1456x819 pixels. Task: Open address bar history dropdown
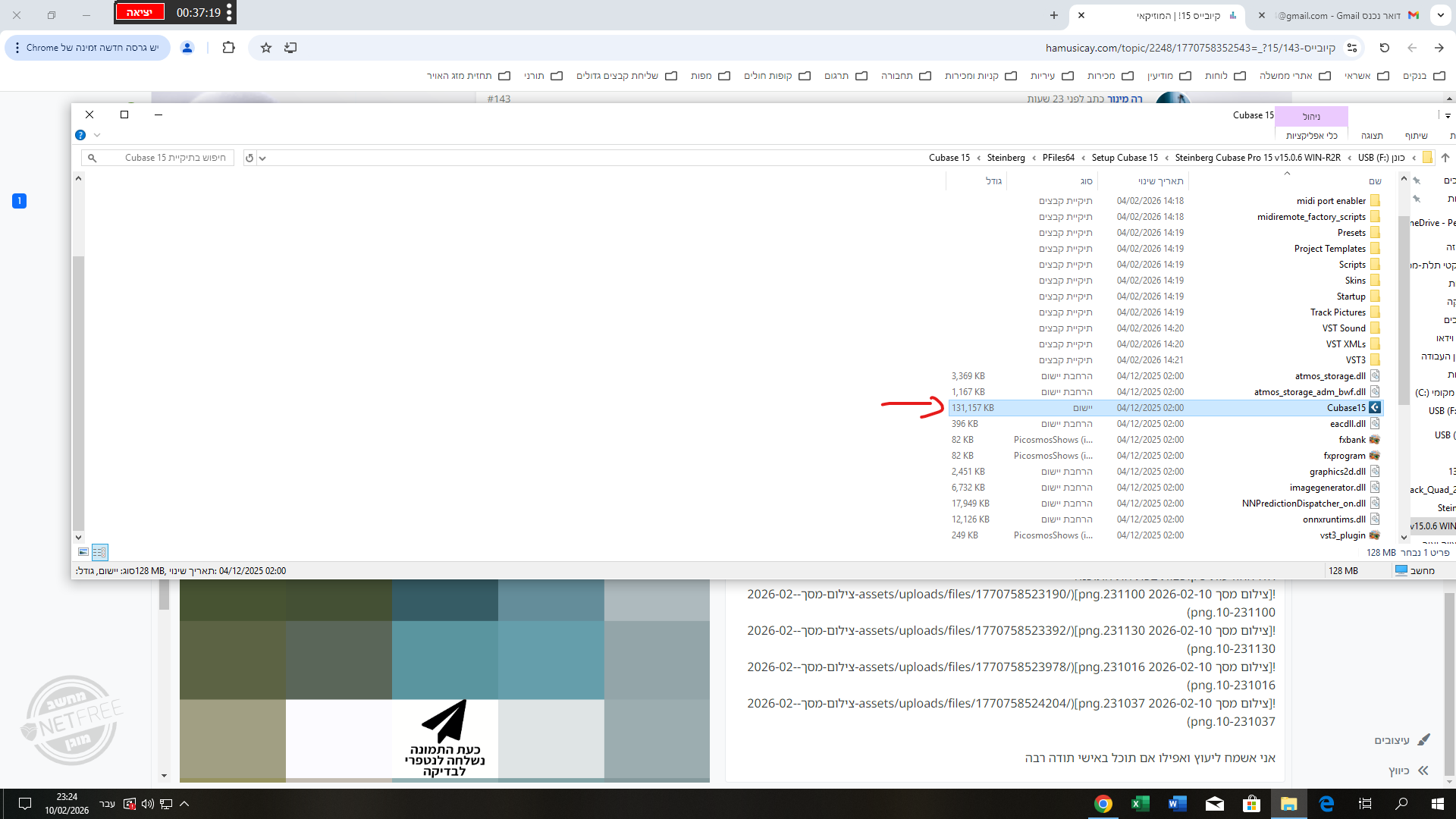coord(262,158)
